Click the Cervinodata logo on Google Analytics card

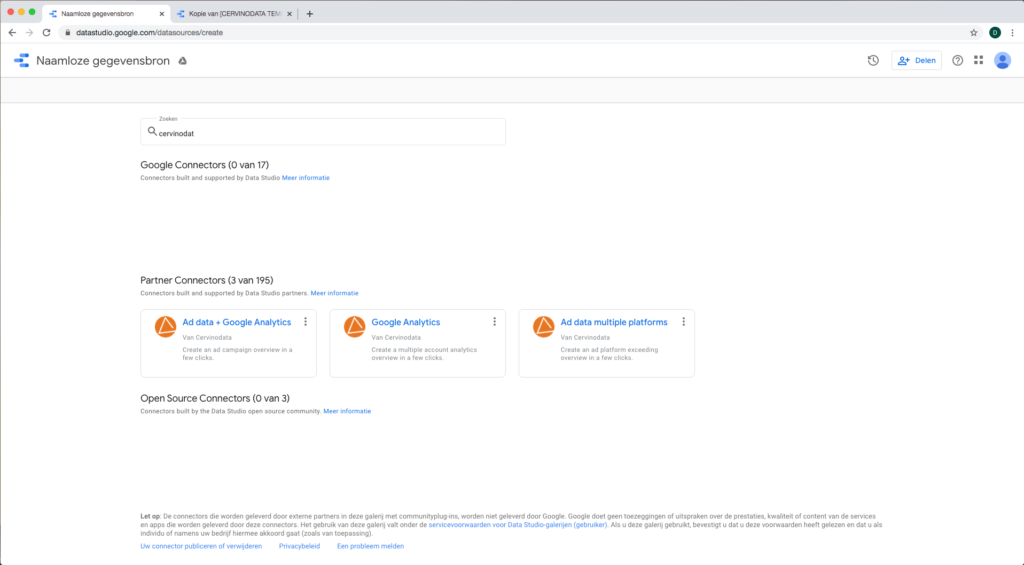(x=355, y=326)
